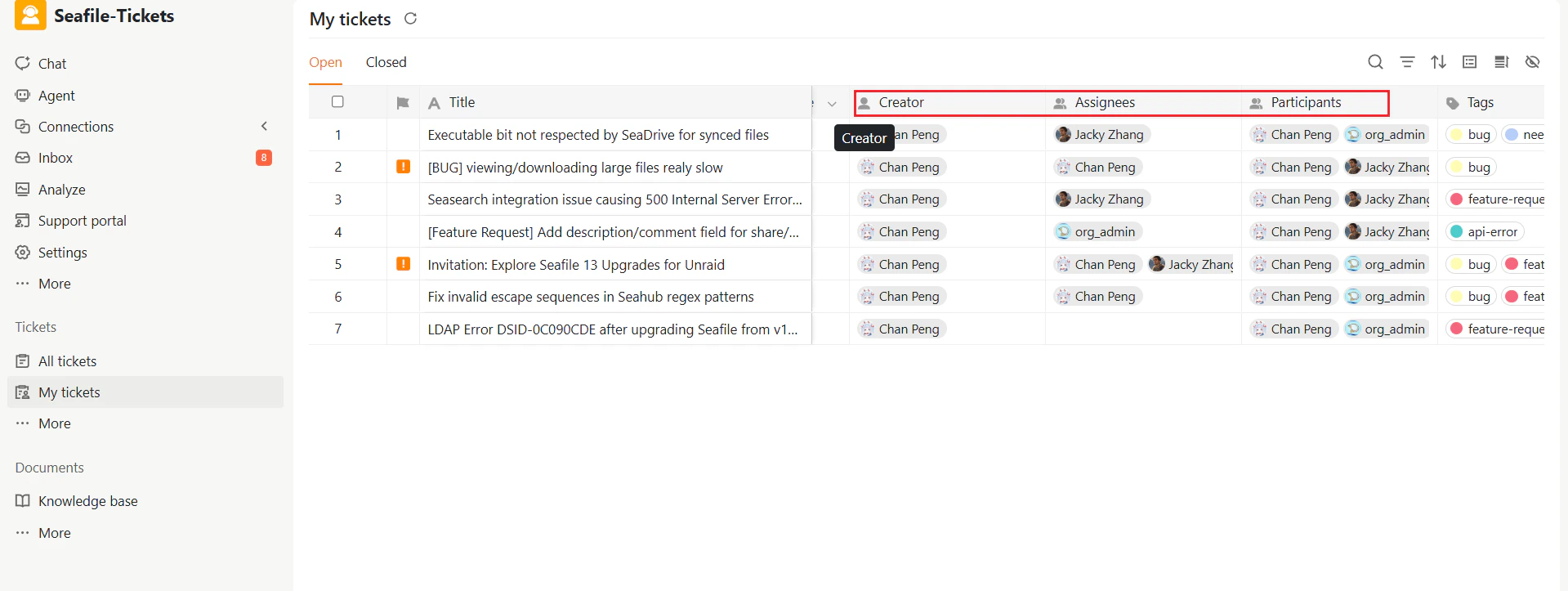The height and width of the screenshot is (591, 1568).
Task: Open 'Fix invalid escape sequences' ticket
Action: 591,297
